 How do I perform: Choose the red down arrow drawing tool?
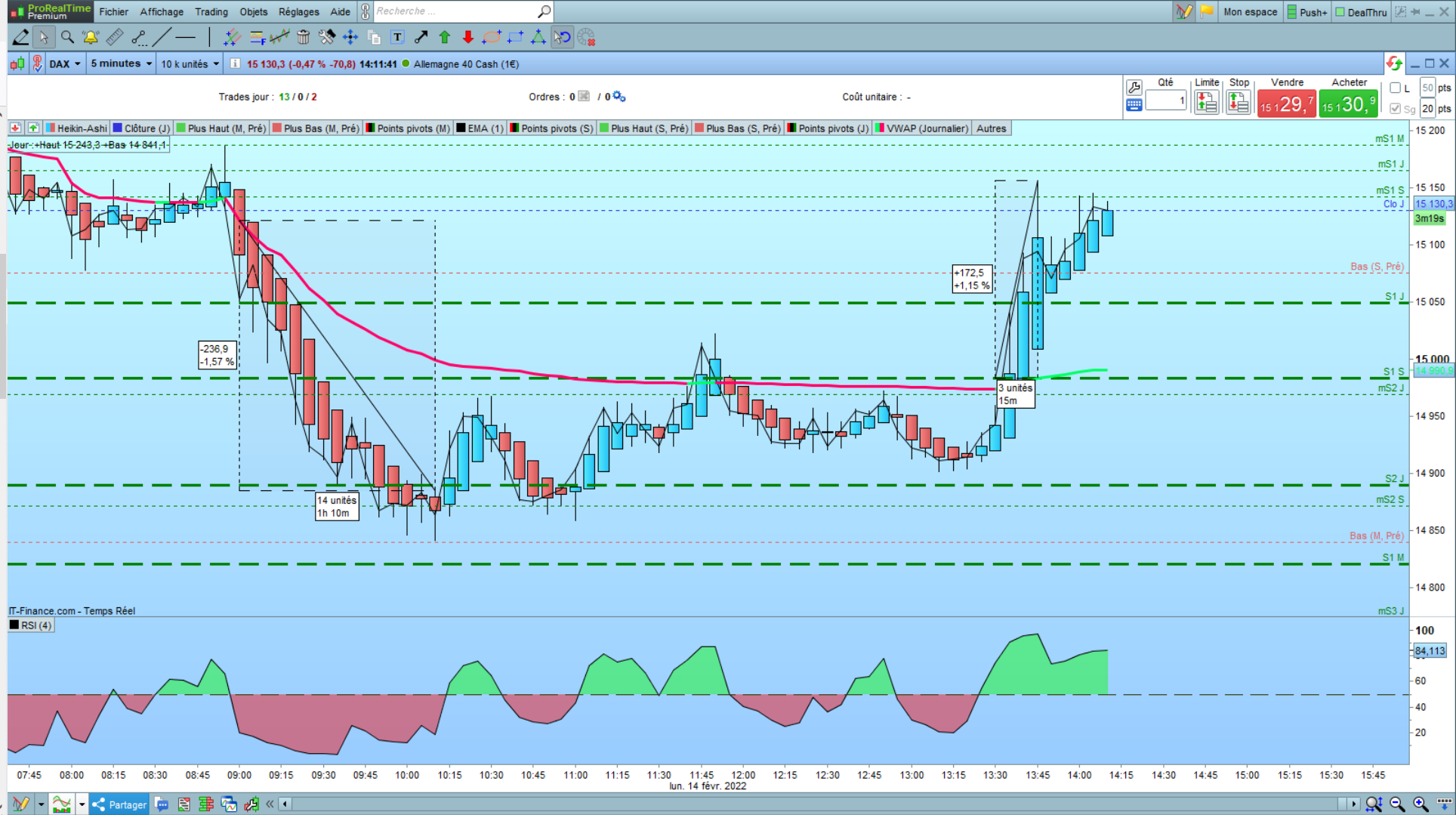point(468,37)
